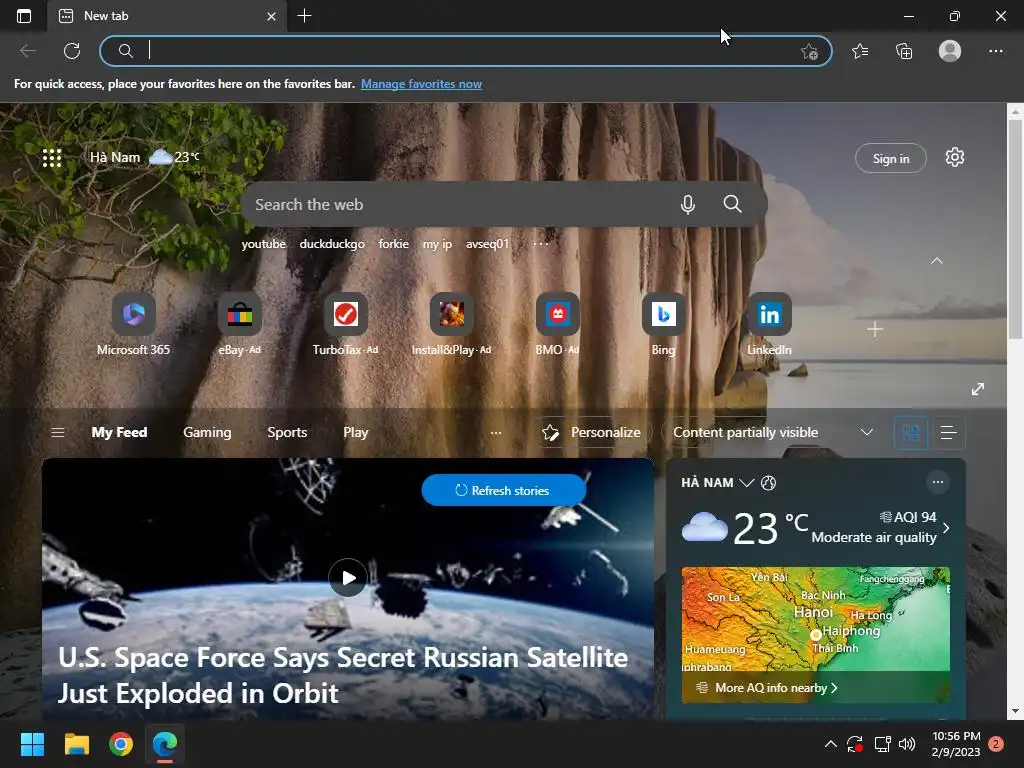Click the Personalize button
This screenshot has width=1024, height=768.
pyautogui.click(x=591, y=432)
